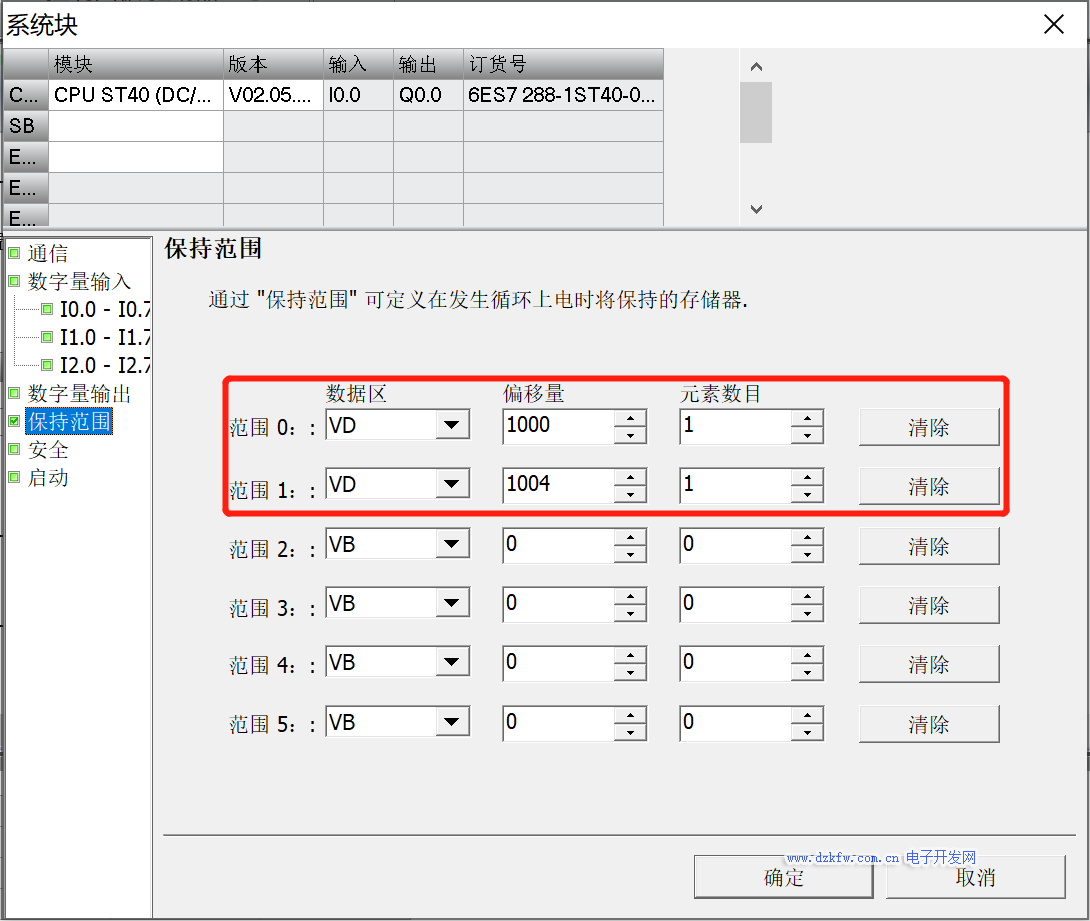Expand 范围 1 数据区 dropdown showing VD
The width and height of the screenshot is (1090, 921).
[x=452, y=485]
